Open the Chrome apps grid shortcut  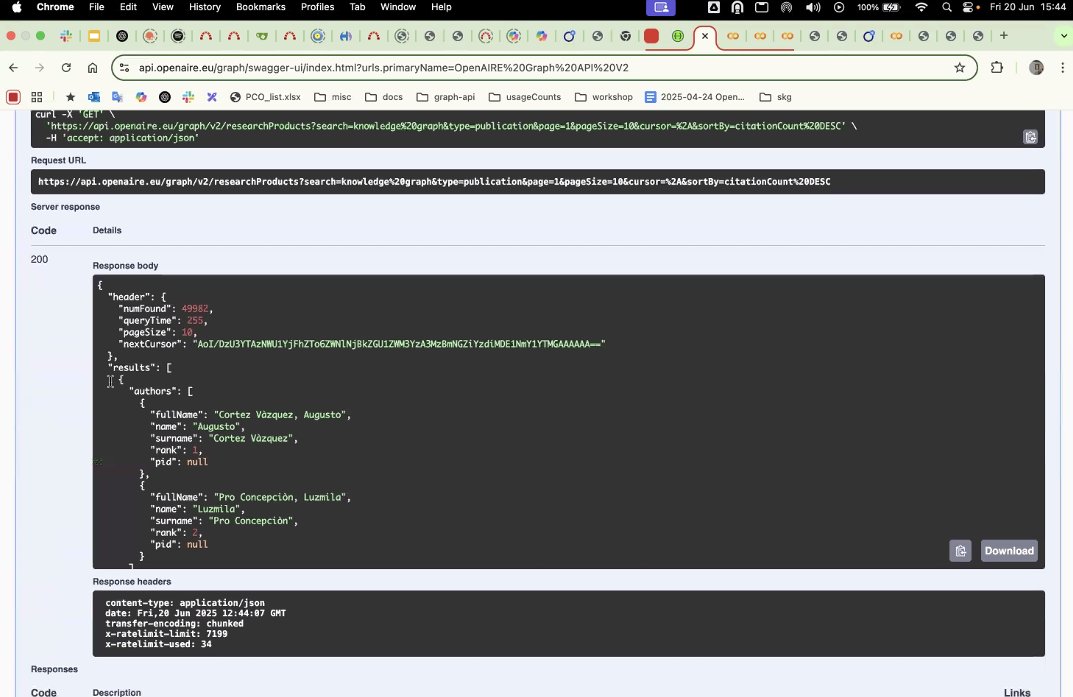click(37, 97)
